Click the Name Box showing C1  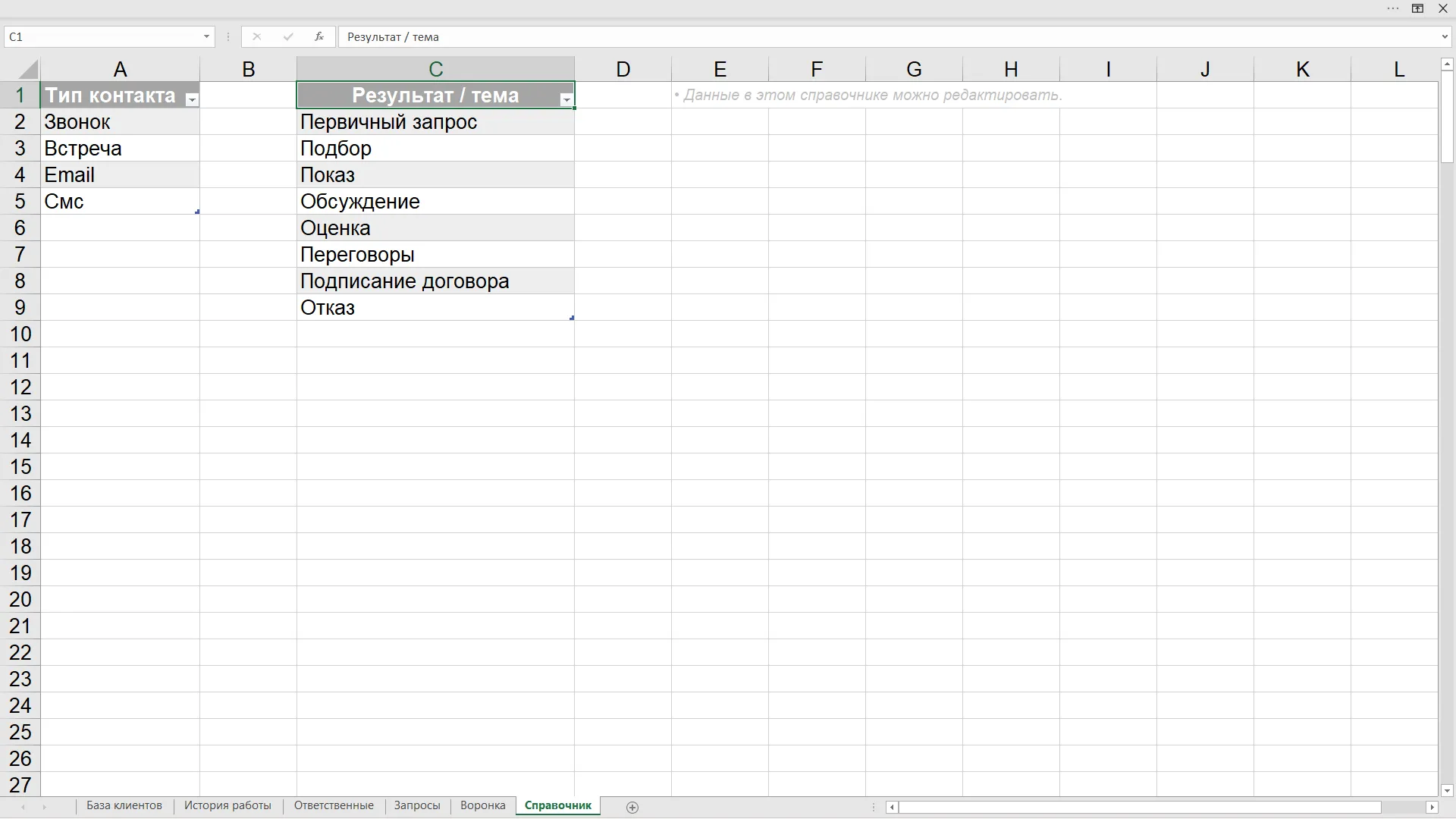pyautogui.click(x=102, y=36)
